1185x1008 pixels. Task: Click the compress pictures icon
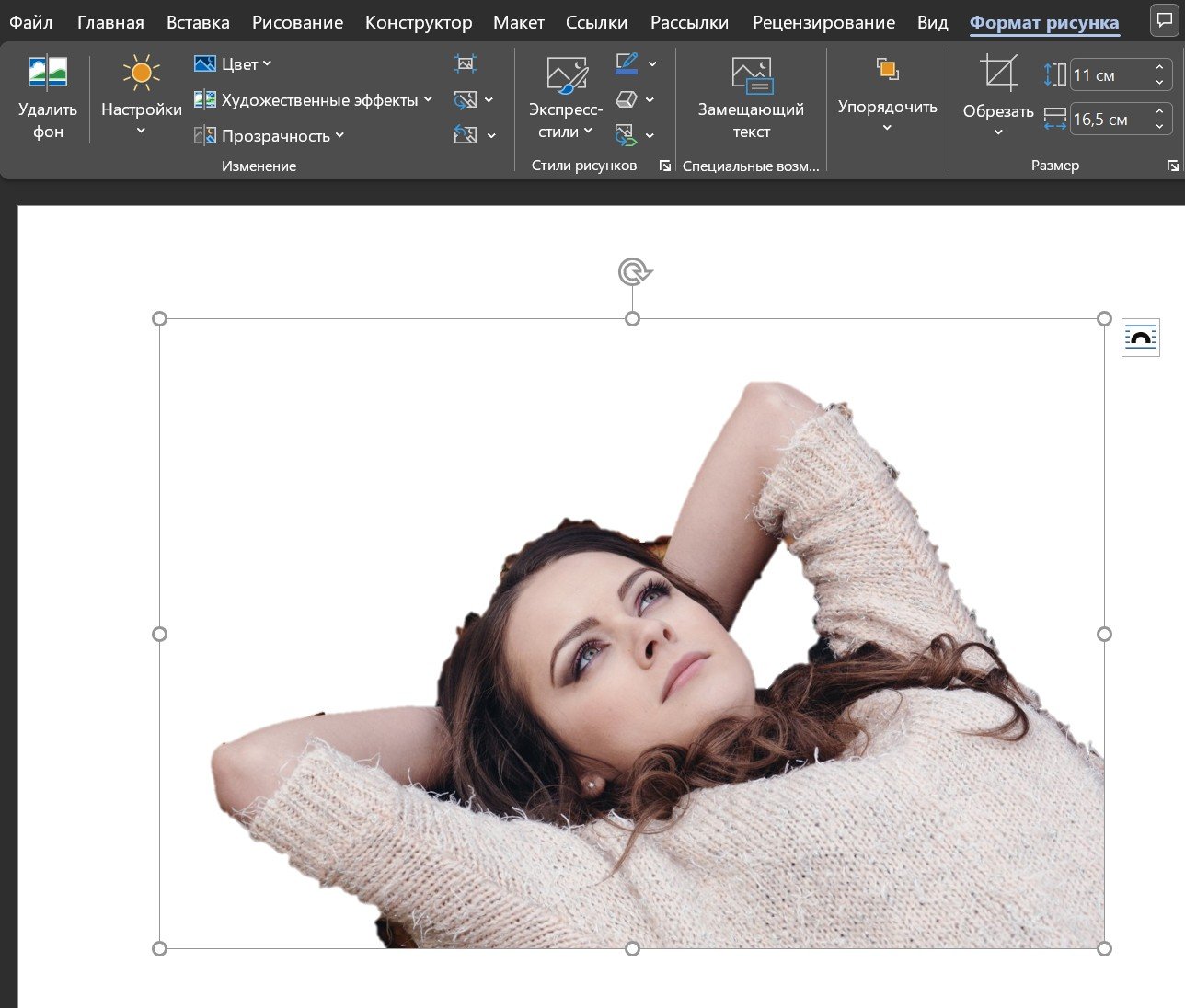click(x=466, y=63)
